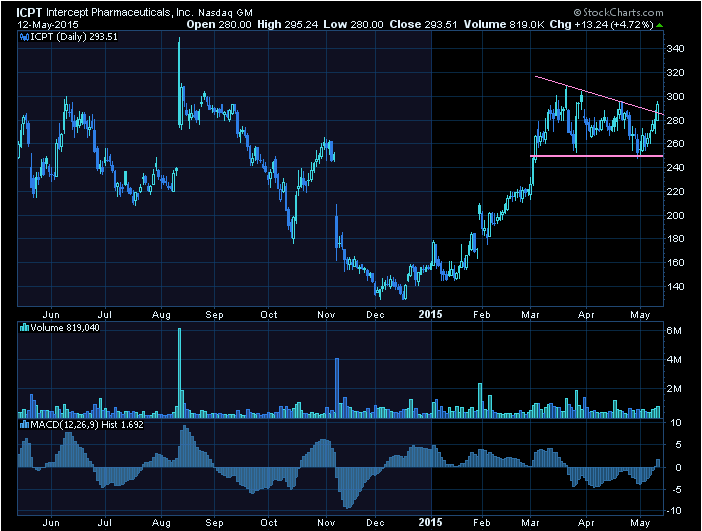Click the Nov label under the price chart
The height and width of the screenshot is (531, 702).
click(326, 315)
